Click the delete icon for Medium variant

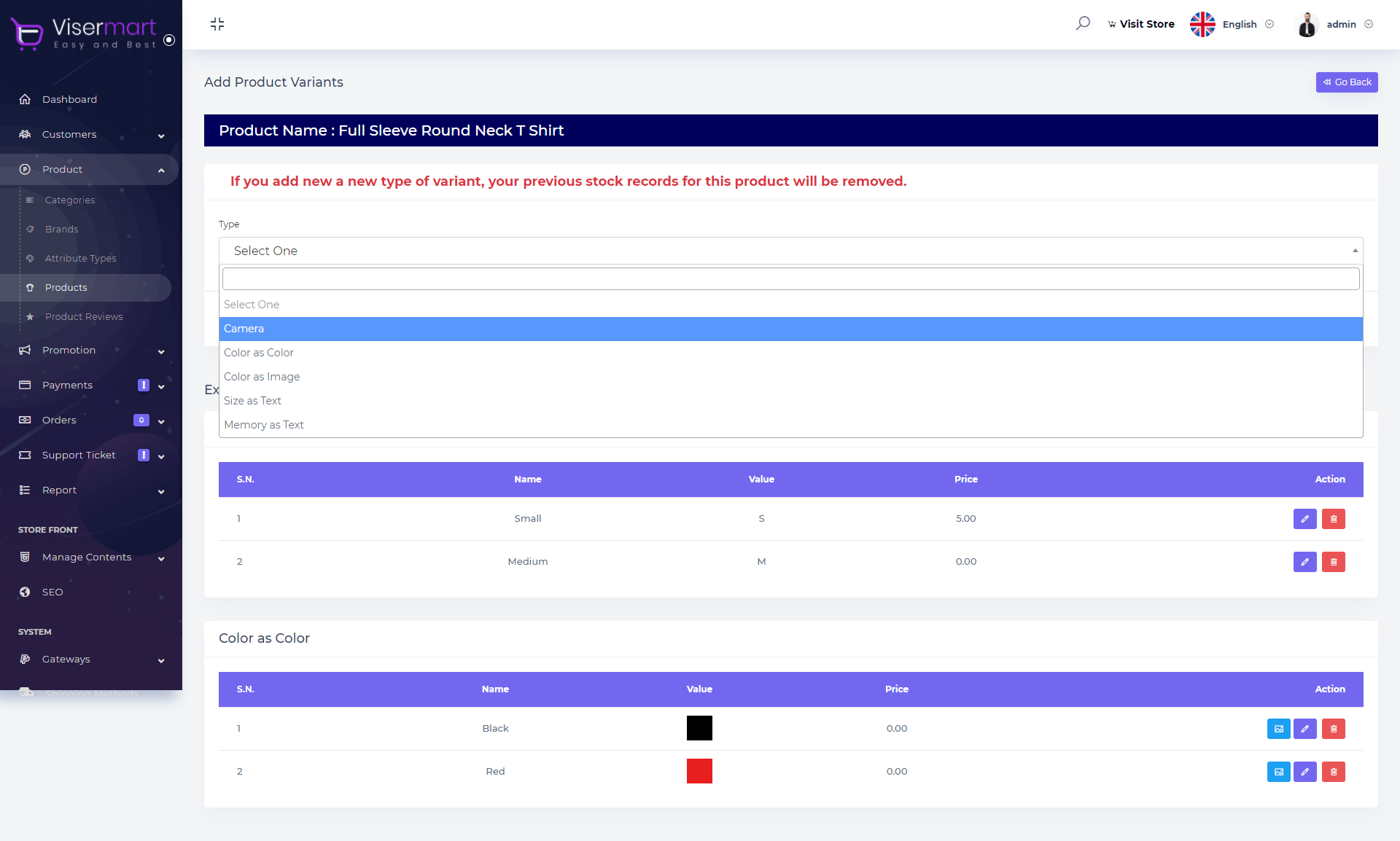(1334, 561)
